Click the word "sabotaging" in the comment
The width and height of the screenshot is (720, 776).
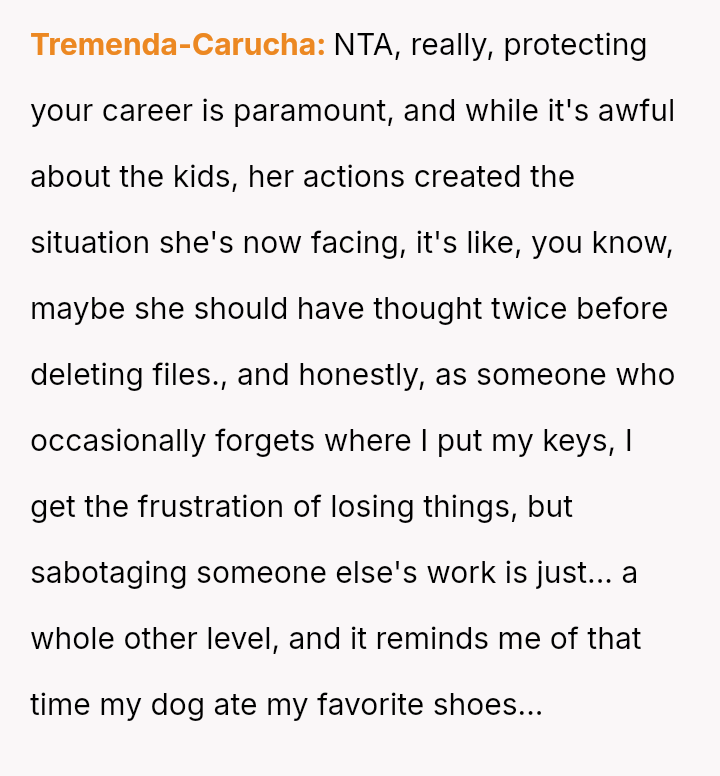[109, 573]
